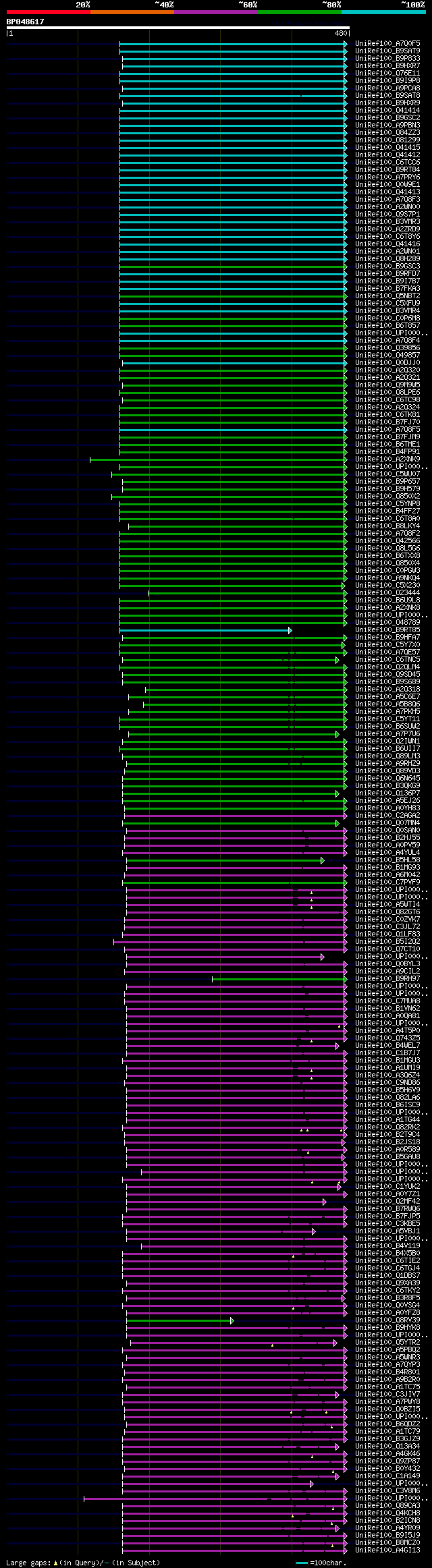Screen dimensions: 432x1568
Task: Click label UniRef100_A5WTI4
Action: click(387, 905)
